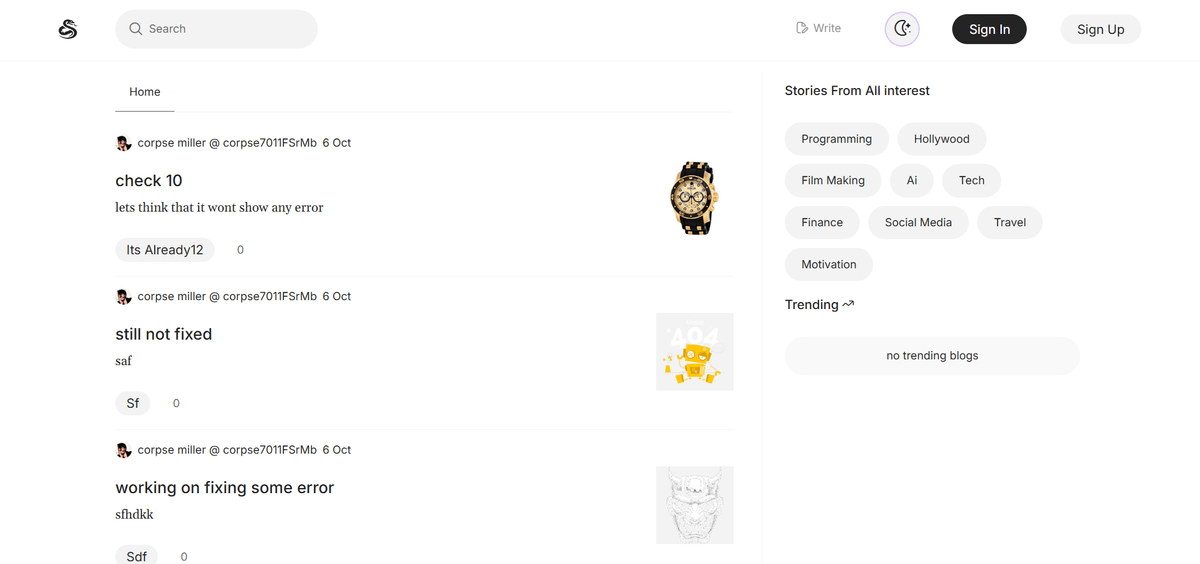This screenshot has height=564, width=1200.
Task: Open the Write editor
Action: coord(818,28)
